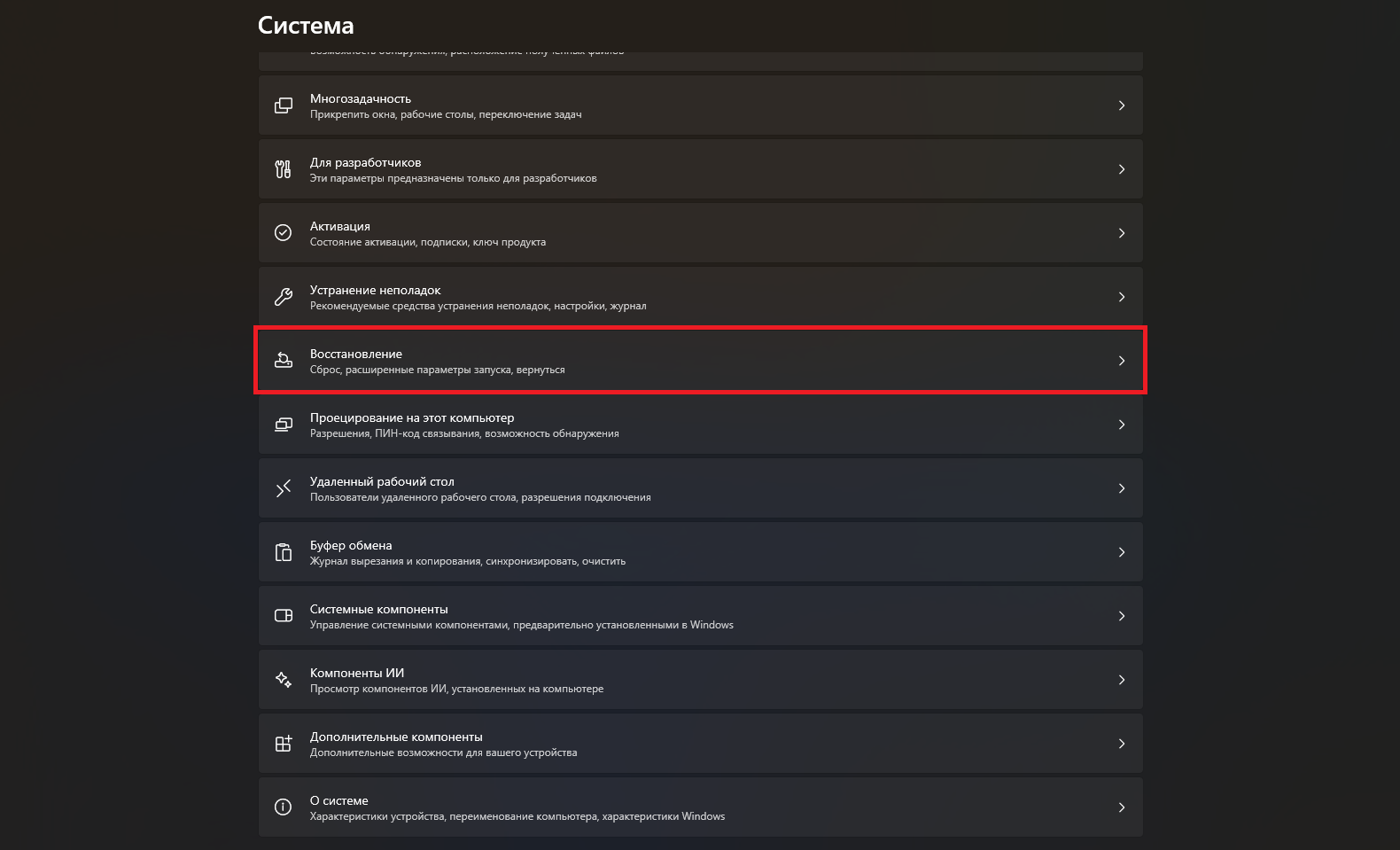Click the Clipboard (Буфер обмена) icon
1400x850 pixels.
point(284,552)
